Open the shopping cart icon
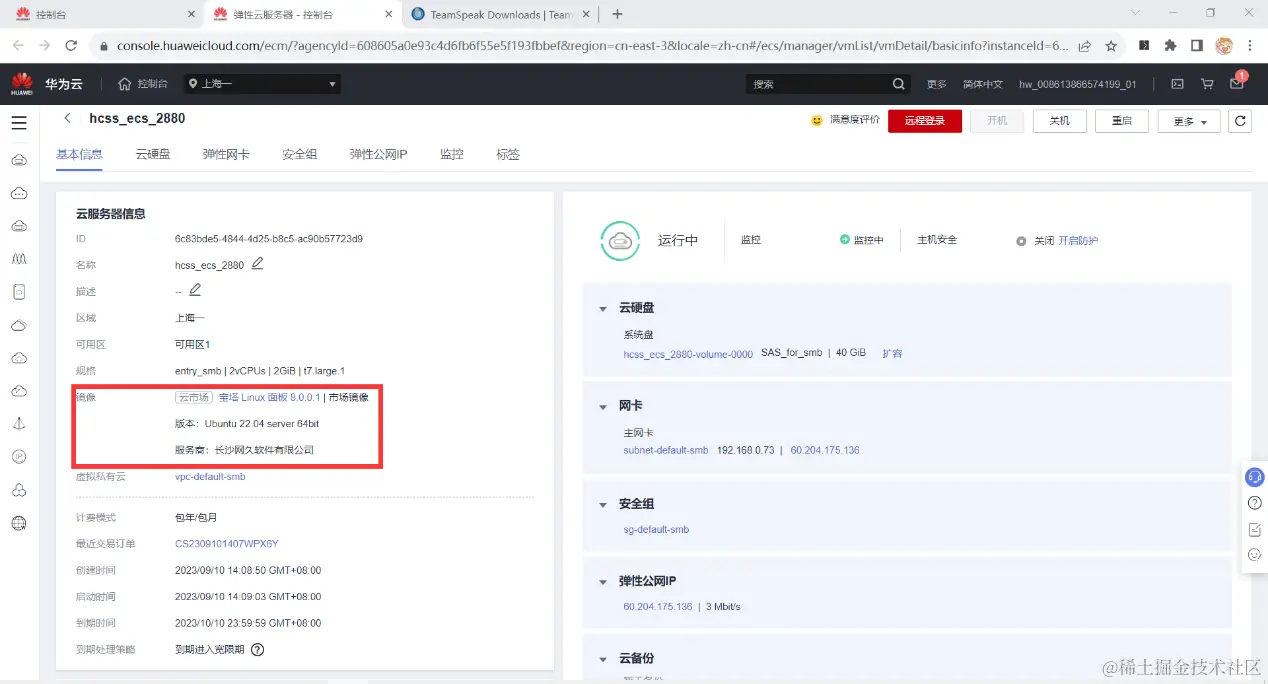This screenshot has height=684, width=1268. [x=1207, y=84]
